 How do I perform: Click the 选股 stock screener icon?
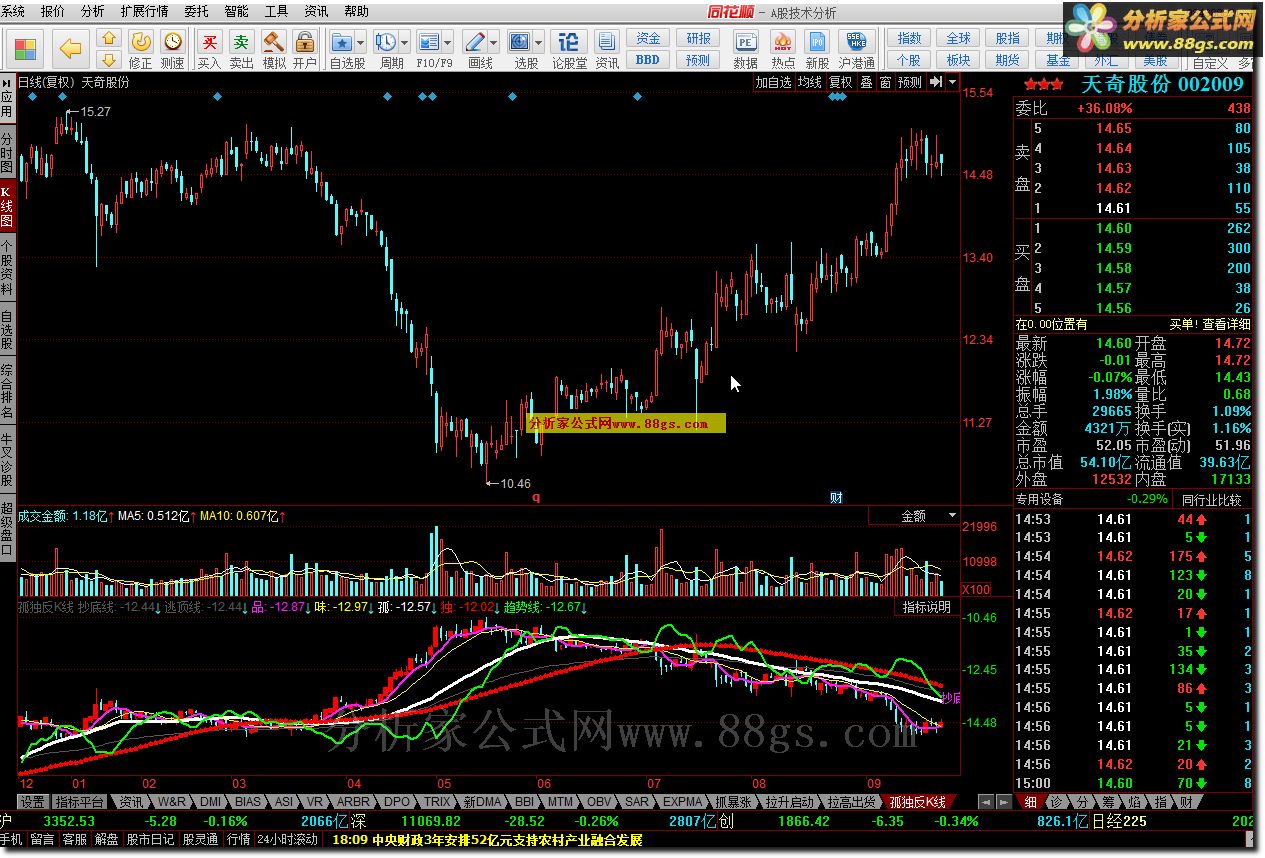[519, 42]
